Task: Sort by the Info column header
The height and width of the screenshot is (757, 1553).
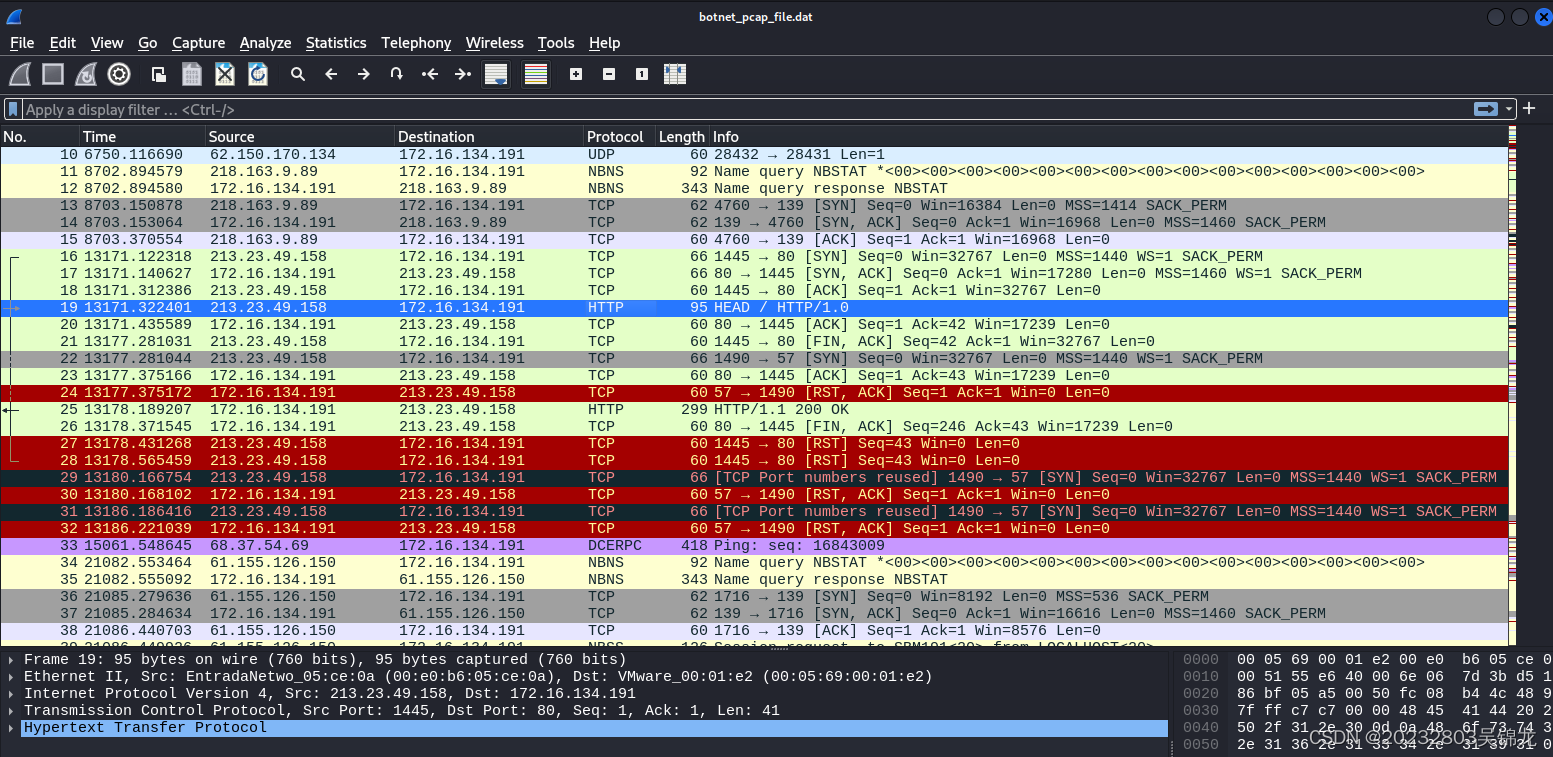Action: click(x=1108, y=136)
